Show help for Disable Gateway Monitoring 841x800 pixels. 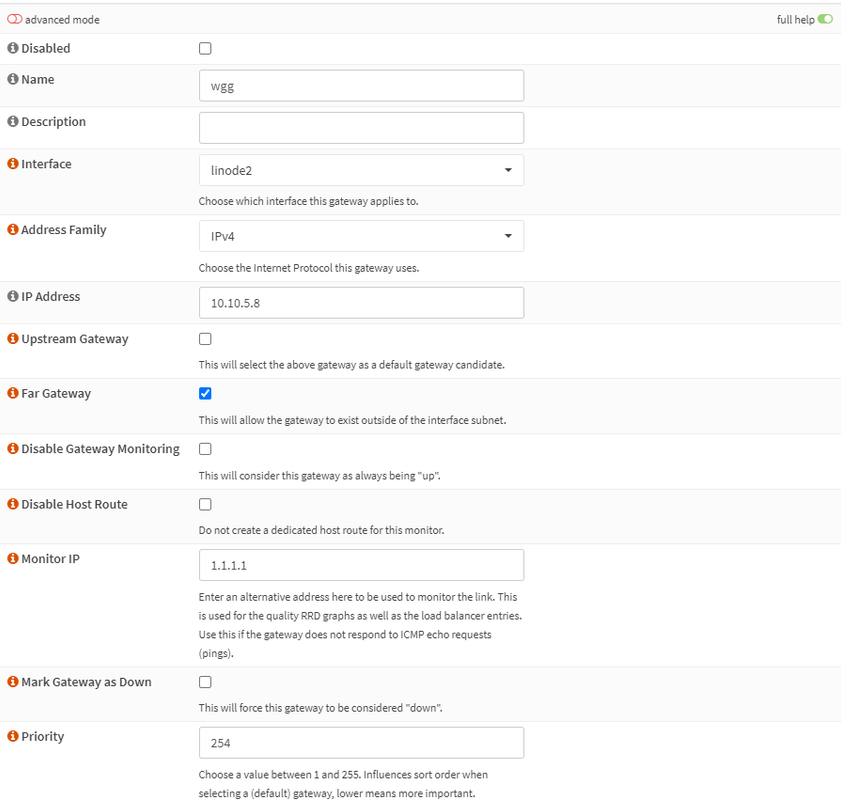(x=13, y=448)
